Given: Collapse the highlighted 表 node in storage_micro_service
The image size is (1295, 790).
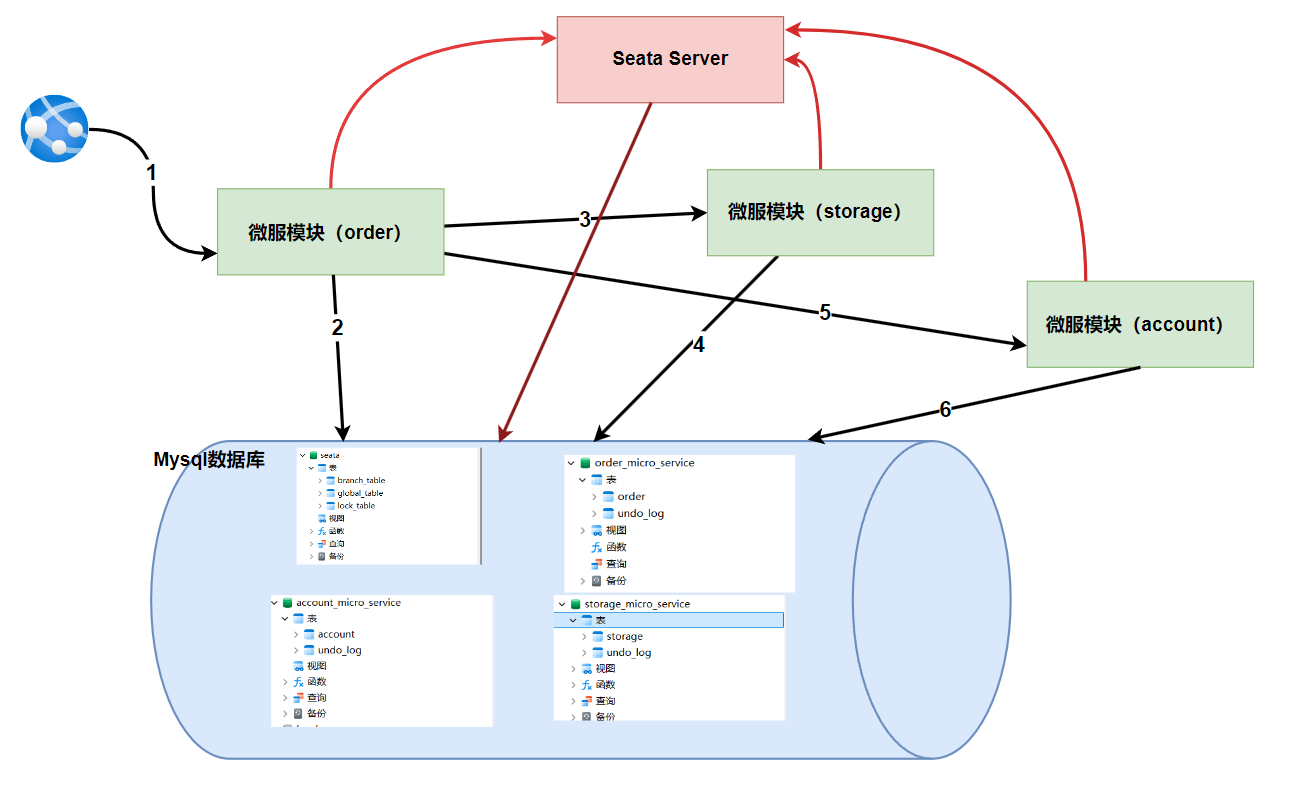Looking at the screenshot, I should (x=573, y=621).
